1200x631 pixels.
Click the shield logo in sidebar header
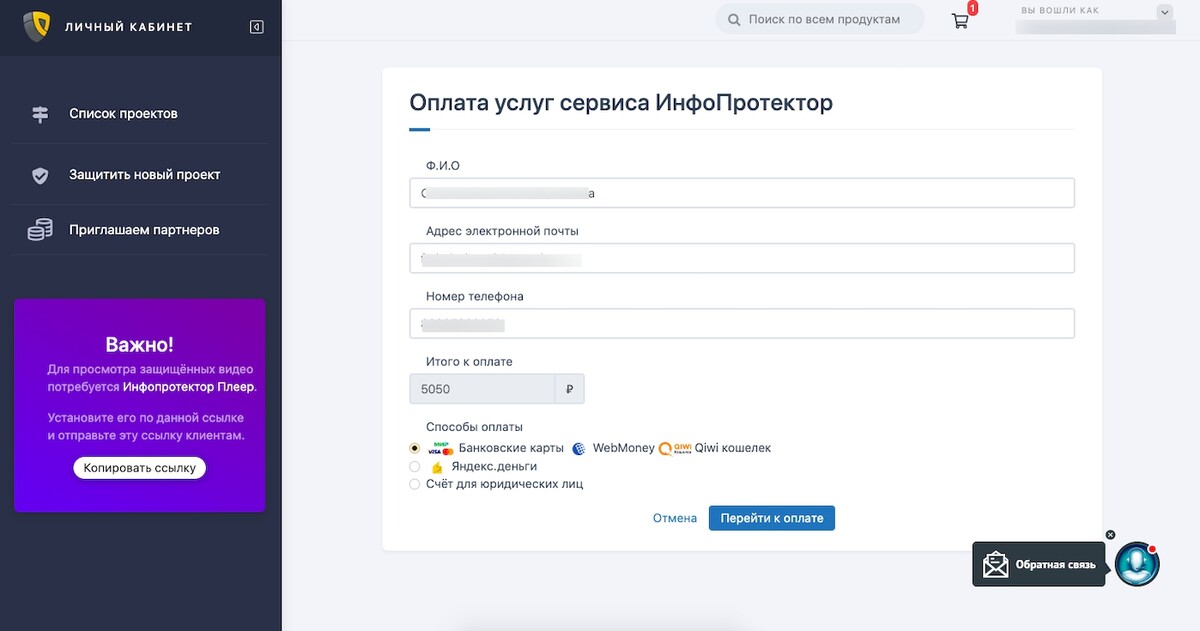(37, 26)
